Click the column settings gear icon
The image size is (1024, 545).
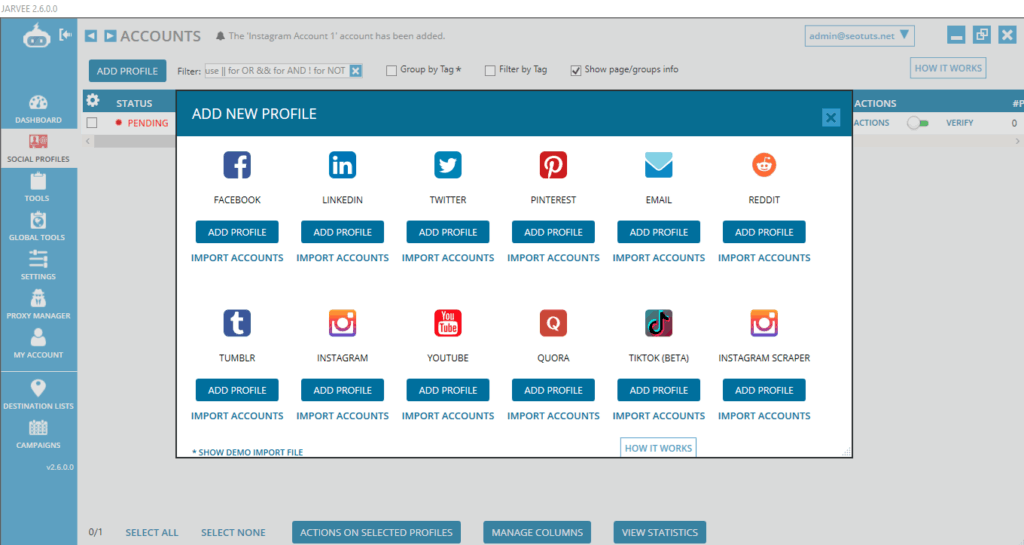pyautogui.click(x=93, y=101)
